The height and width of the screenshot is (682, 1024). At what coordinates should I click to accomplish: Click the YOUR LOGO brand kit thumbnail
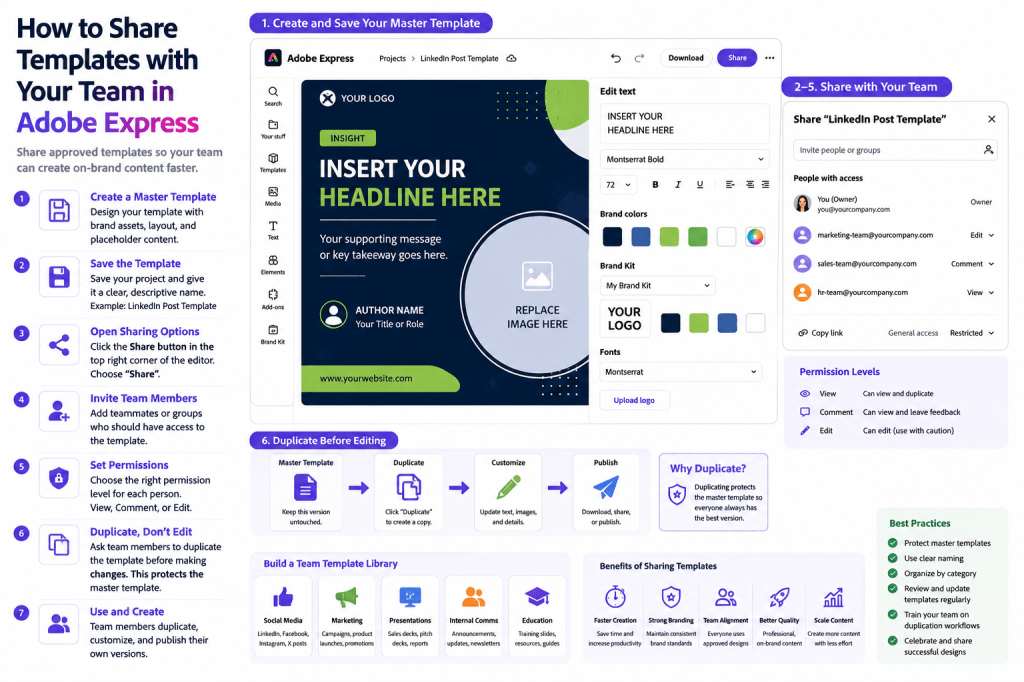click(x=624, y=318)
